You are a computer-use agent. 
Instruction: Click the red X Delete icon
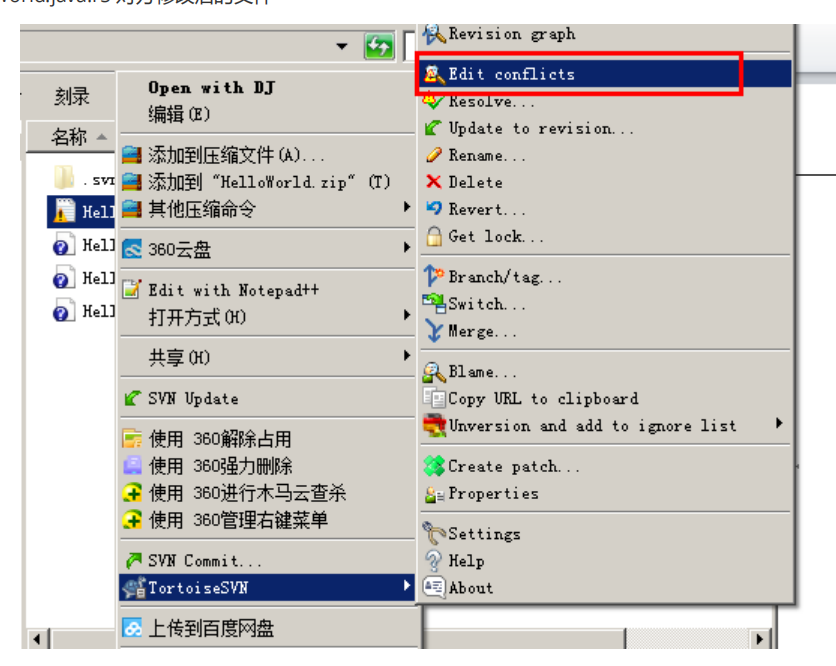point(433,182)
